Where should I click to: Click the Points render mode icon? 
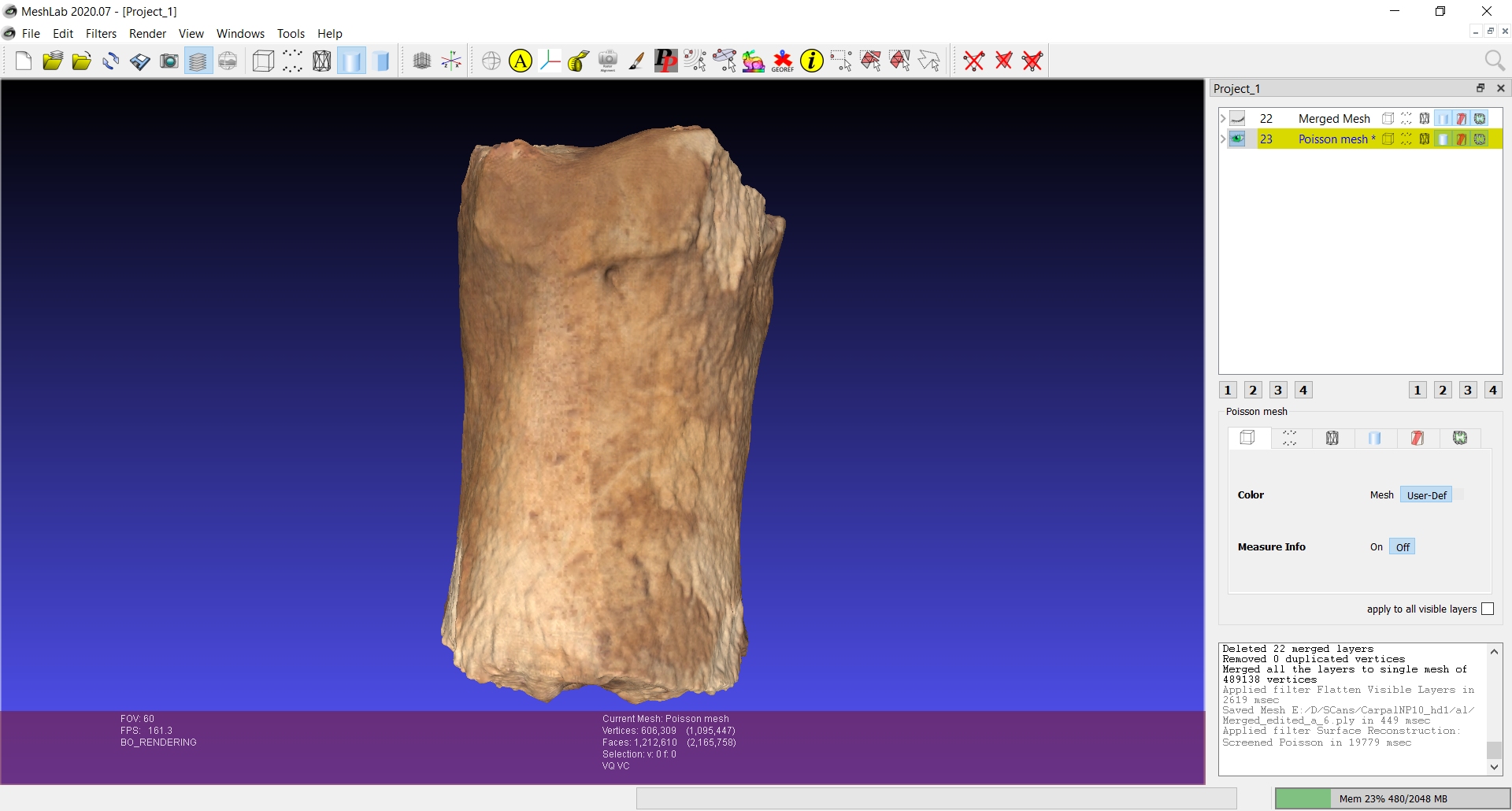292,61
